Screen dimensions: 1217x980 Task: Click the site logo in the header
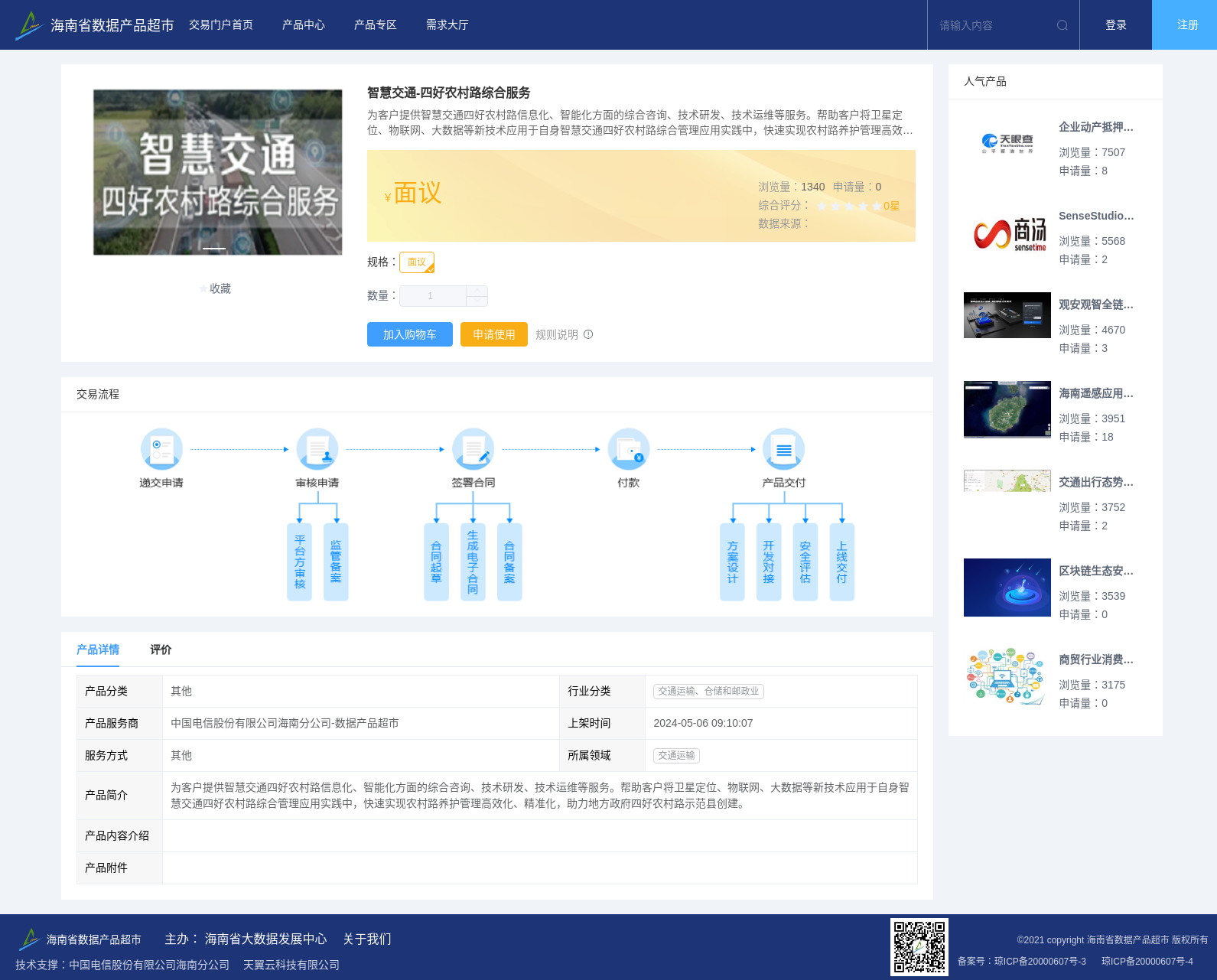tap(94, 25)
